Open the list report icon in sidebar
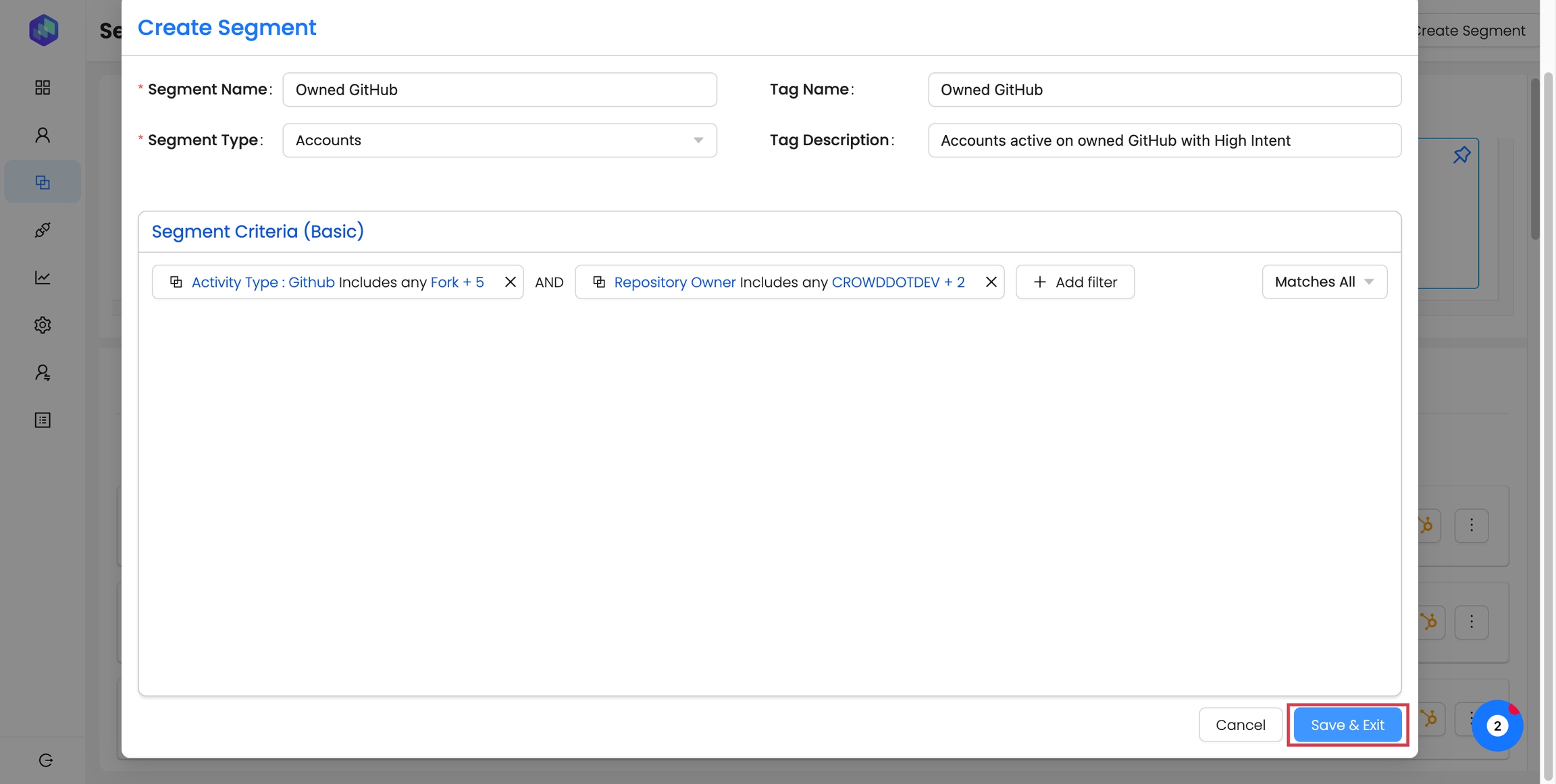Viewport: 1556px width, 784px height. pos(43,420)
